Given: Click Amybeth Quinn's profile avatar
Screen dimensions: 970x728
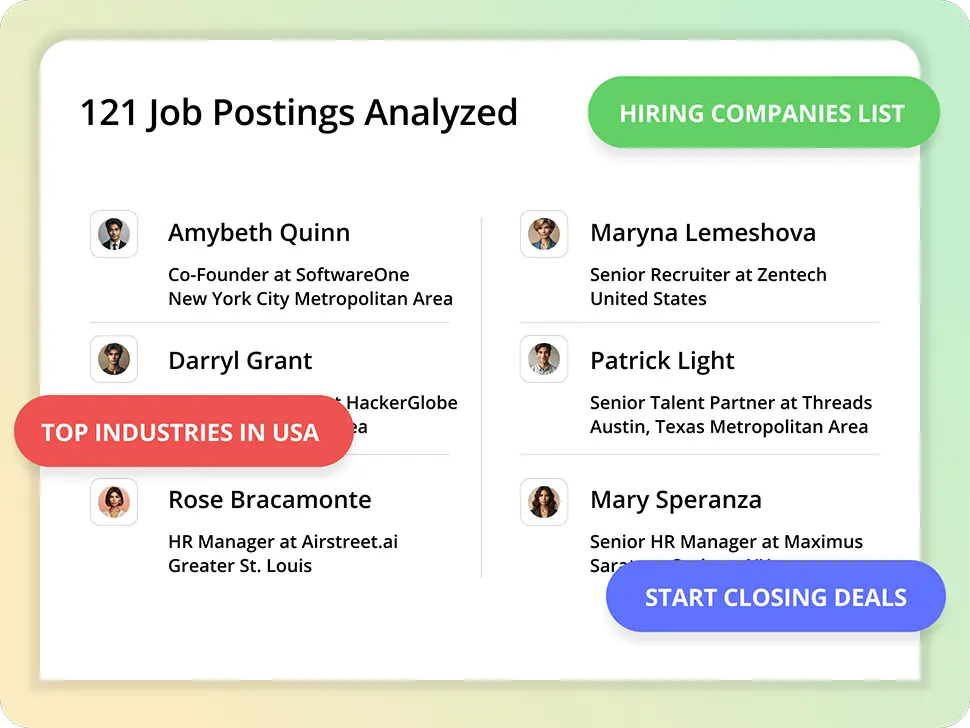Looking at the screenshot, I should [x=114, y=234].
